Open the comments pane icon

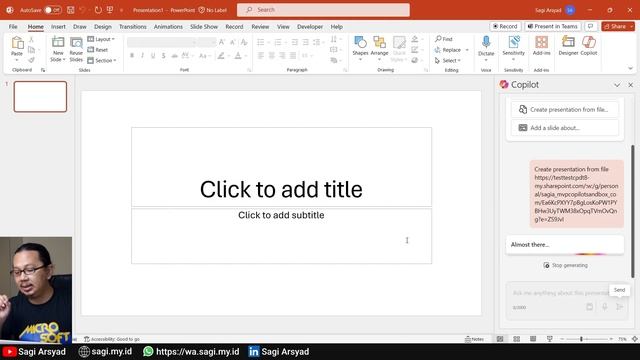click(x=590, y=26)
